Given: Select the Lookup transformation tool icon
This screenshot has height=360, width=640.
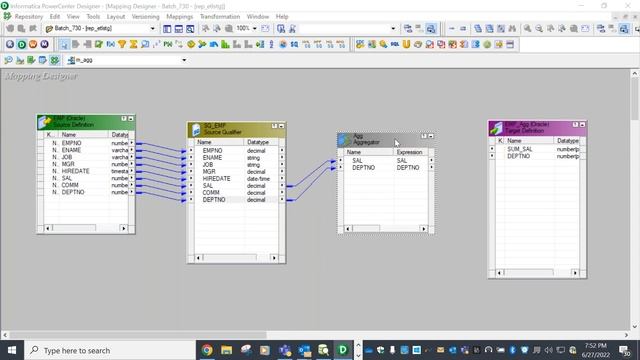Looking at the screenshot, I should coord(144,44).
